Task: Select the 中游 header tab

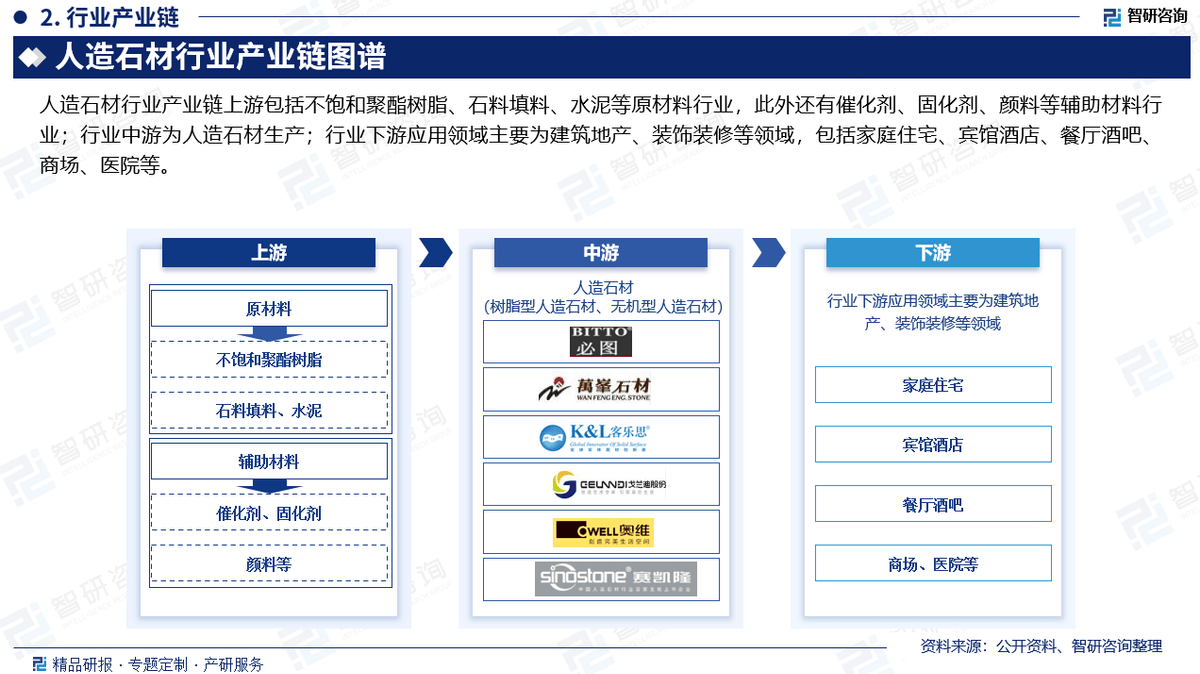Action: pyautogui.click(x=601, y=253)
